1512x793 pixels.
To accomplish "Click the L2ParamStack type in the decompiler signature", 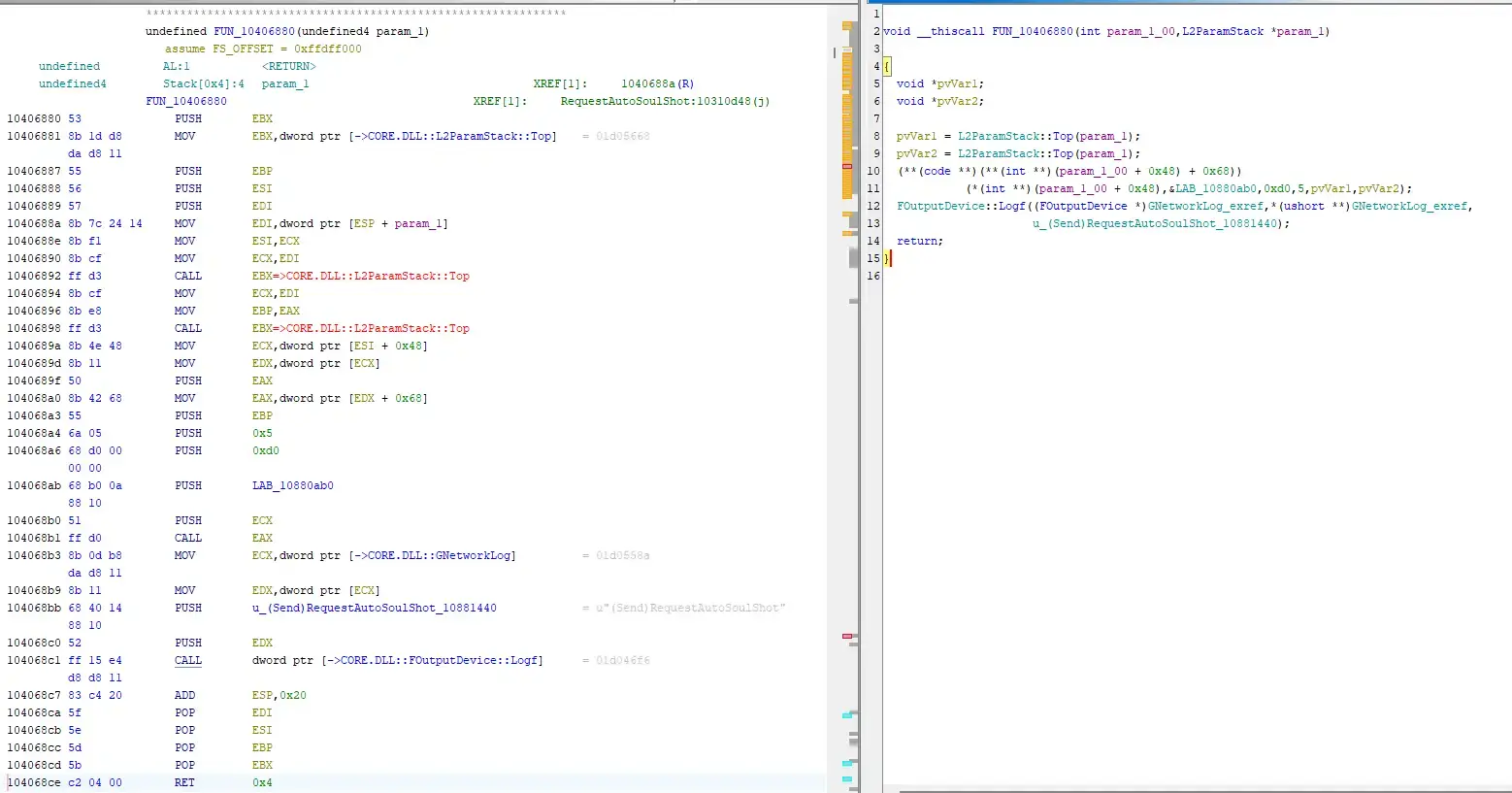I will pos(1223,31).
